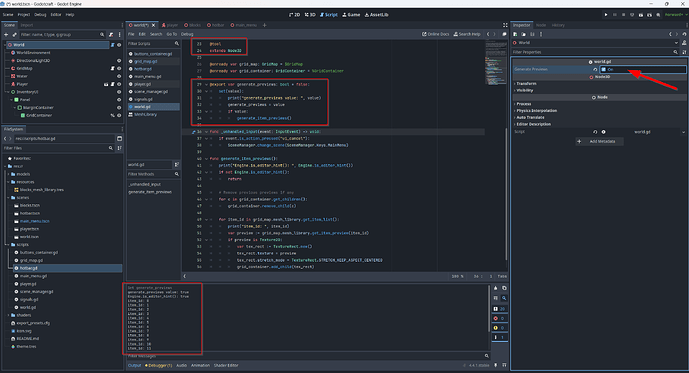Screen dimensions: 689x373
Task: Switch to the Node tab
Action: [541, 25]
